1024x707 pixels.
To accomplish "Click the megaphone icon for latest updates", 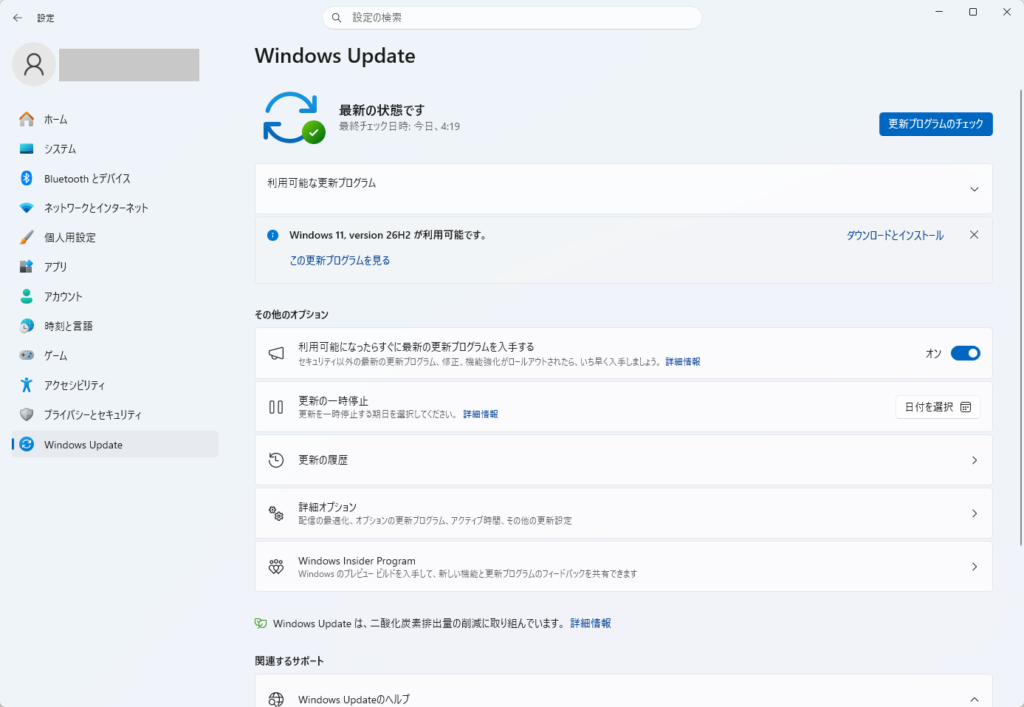I will tap(276, 353).
